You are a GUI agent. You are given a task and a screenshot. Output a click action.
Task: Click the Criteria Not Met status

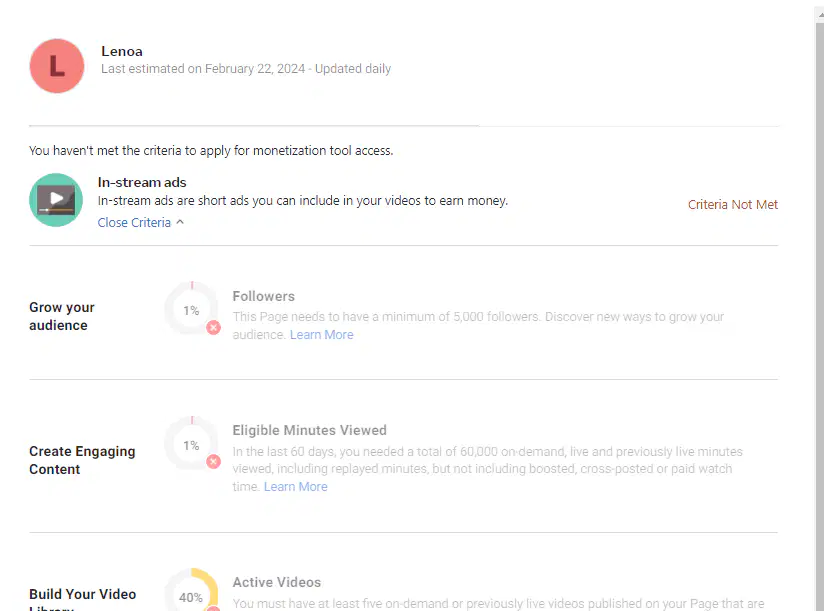(x=733, y=204)
